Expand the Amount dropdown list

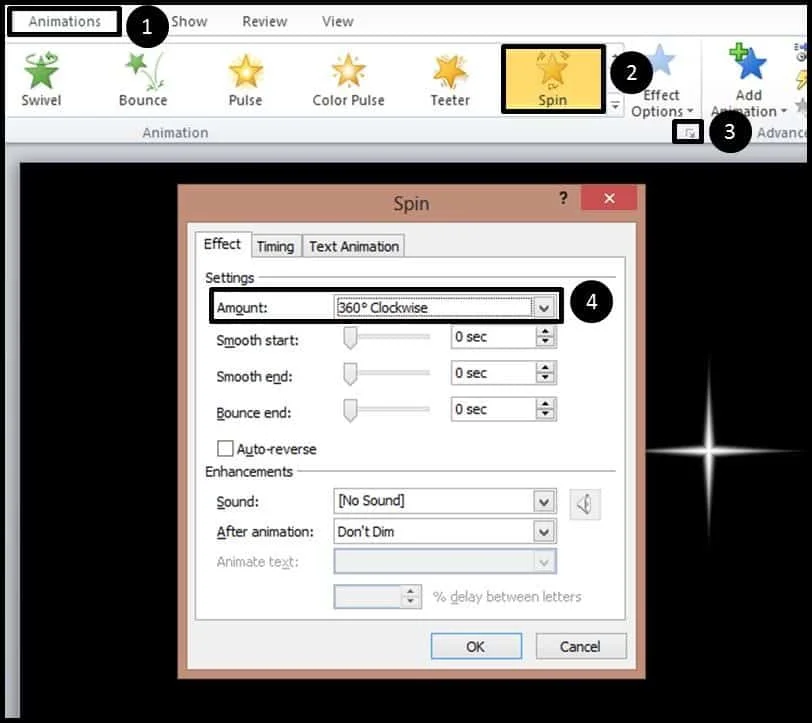(544, 308)
